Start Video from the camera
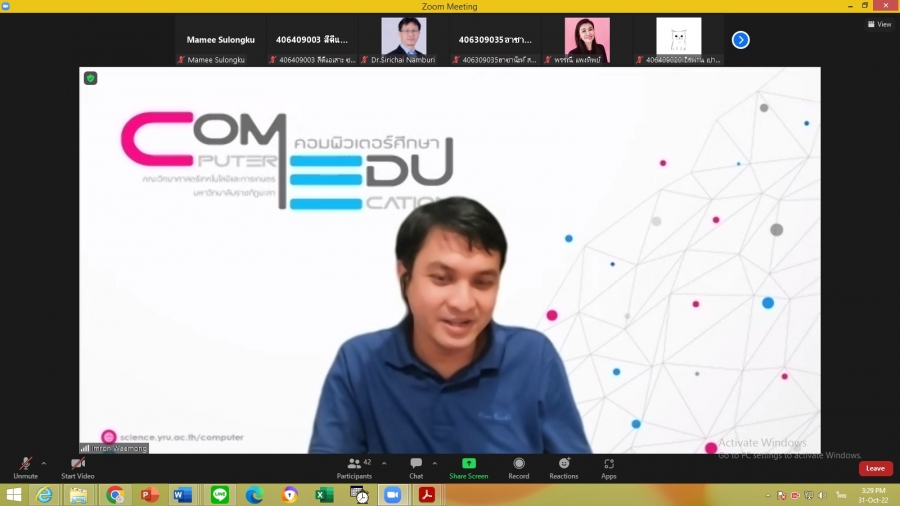 78,467
